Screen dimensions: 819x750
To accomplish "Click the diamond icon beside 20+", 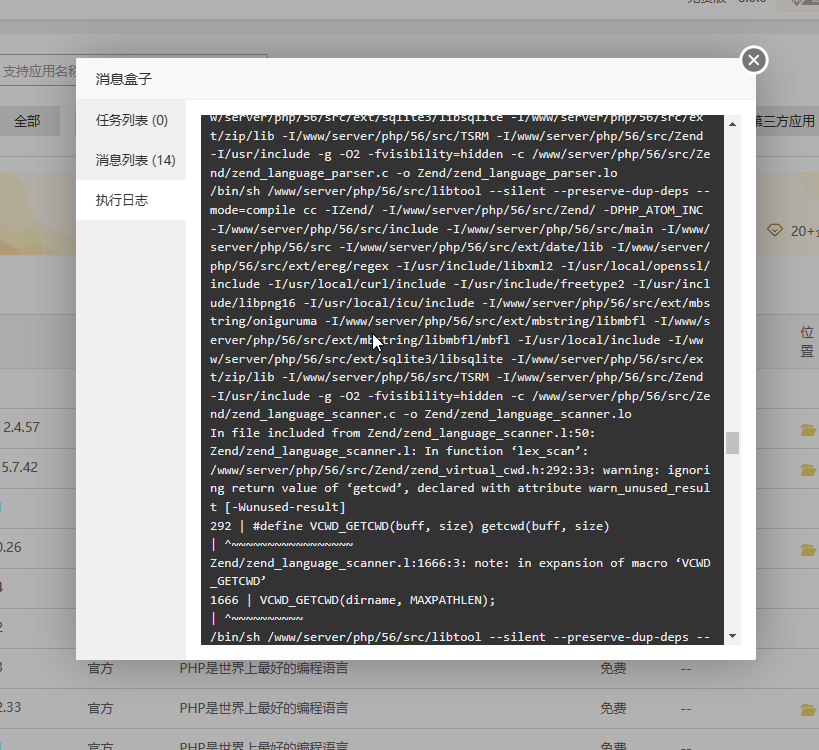I will coord(775,230).
